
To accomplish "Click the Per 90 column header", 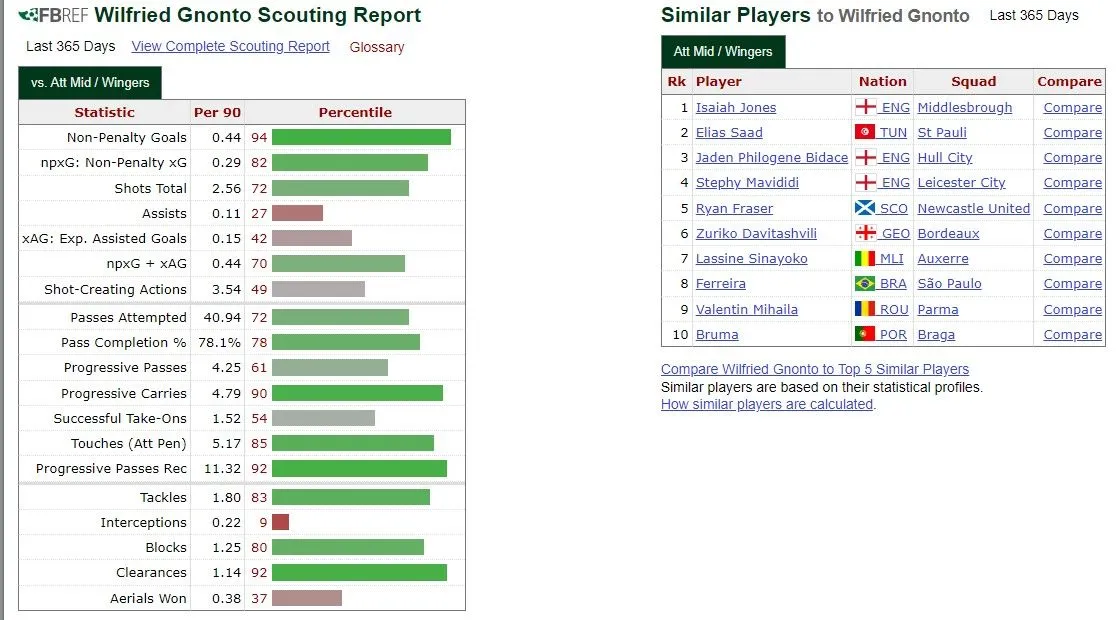I will pos(217,112).
